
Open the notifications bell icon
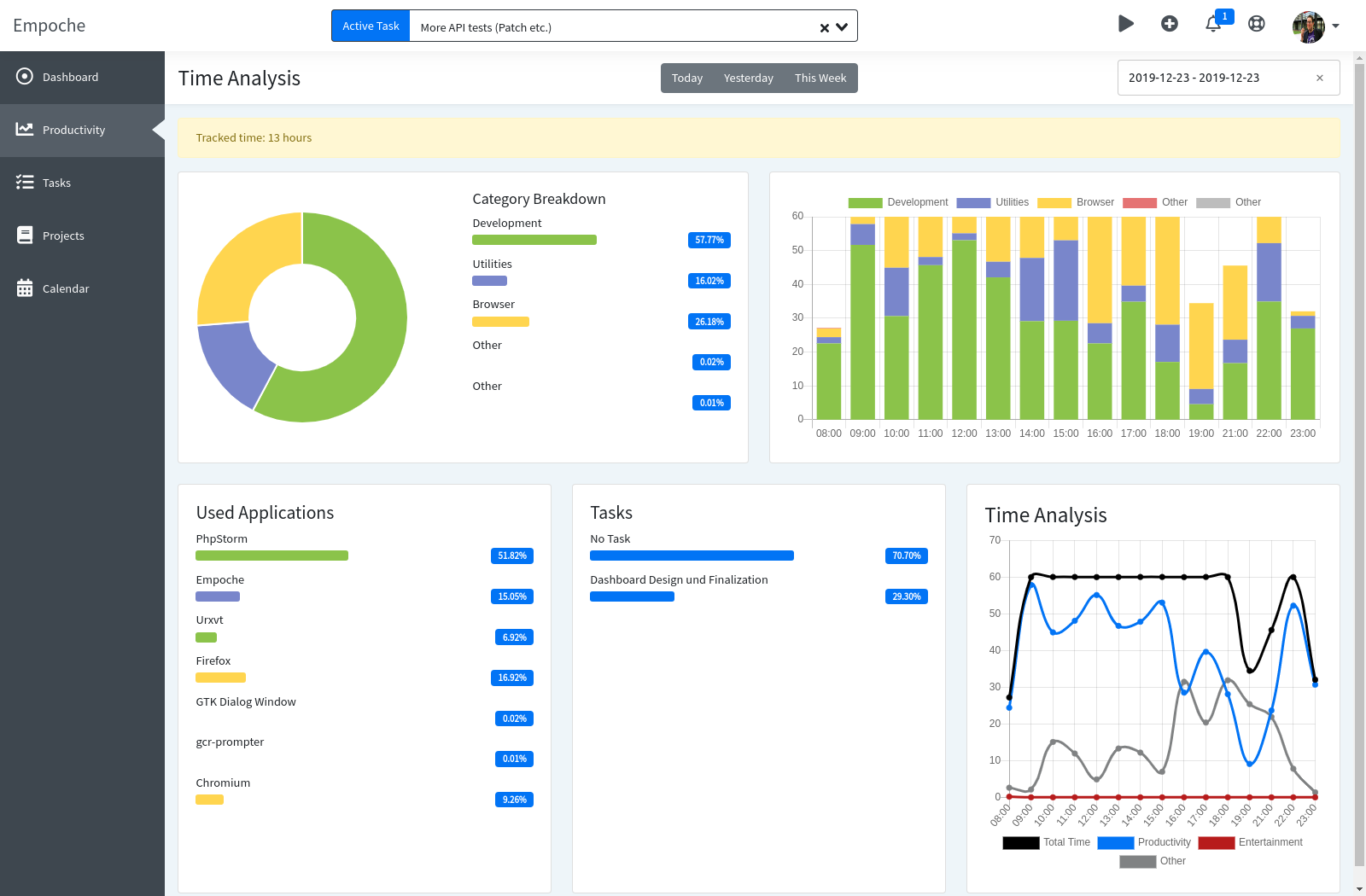[1213, 24]
